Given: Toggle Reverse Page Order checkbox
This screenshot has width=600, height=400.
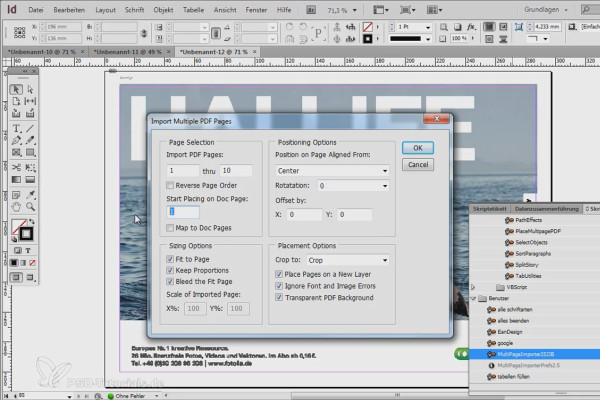Looking at the screenshot, I should tap(170, 185).
